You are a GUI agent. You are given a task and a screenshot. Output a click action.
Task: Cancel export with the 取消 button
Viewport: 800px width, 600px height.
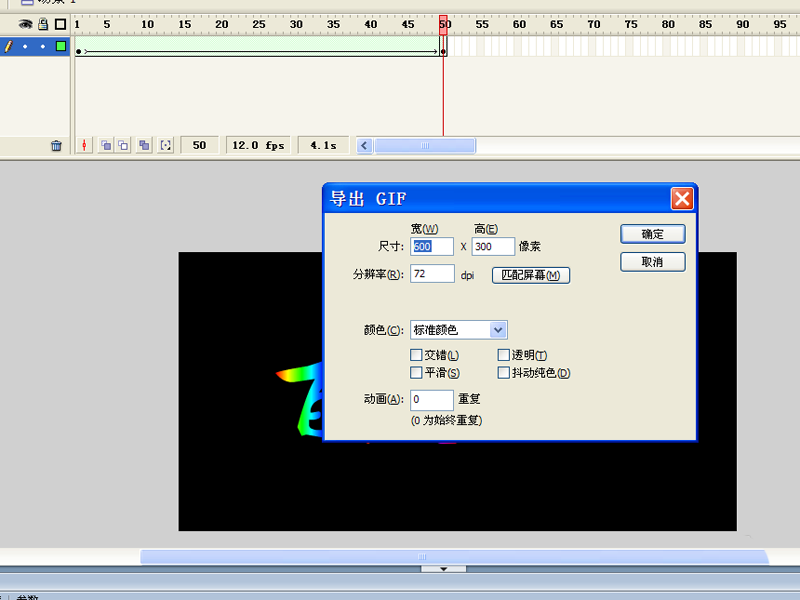[x=653, y=262]
